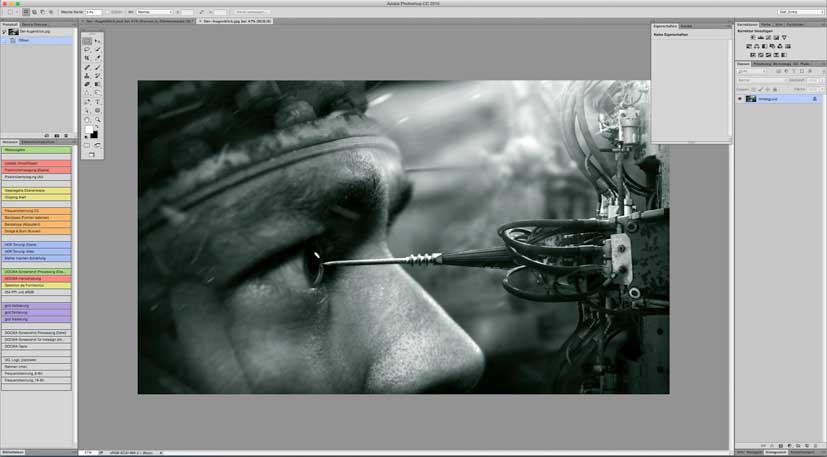Select the Lasso tool
Viewport: 827px width, 457px height.
coord(86,49)
